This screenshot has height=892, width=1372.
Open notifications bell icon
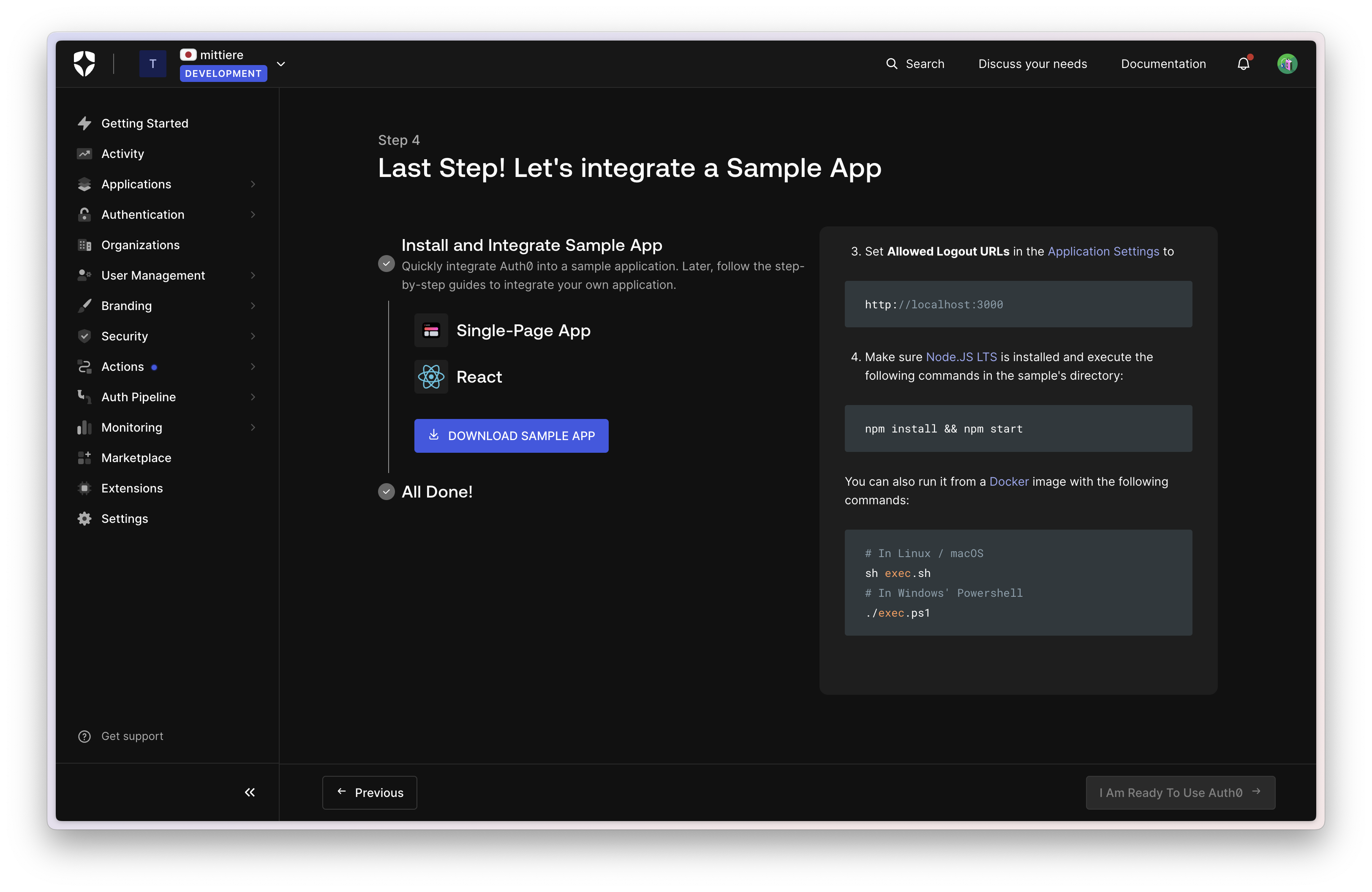[x=1243, y=64]
